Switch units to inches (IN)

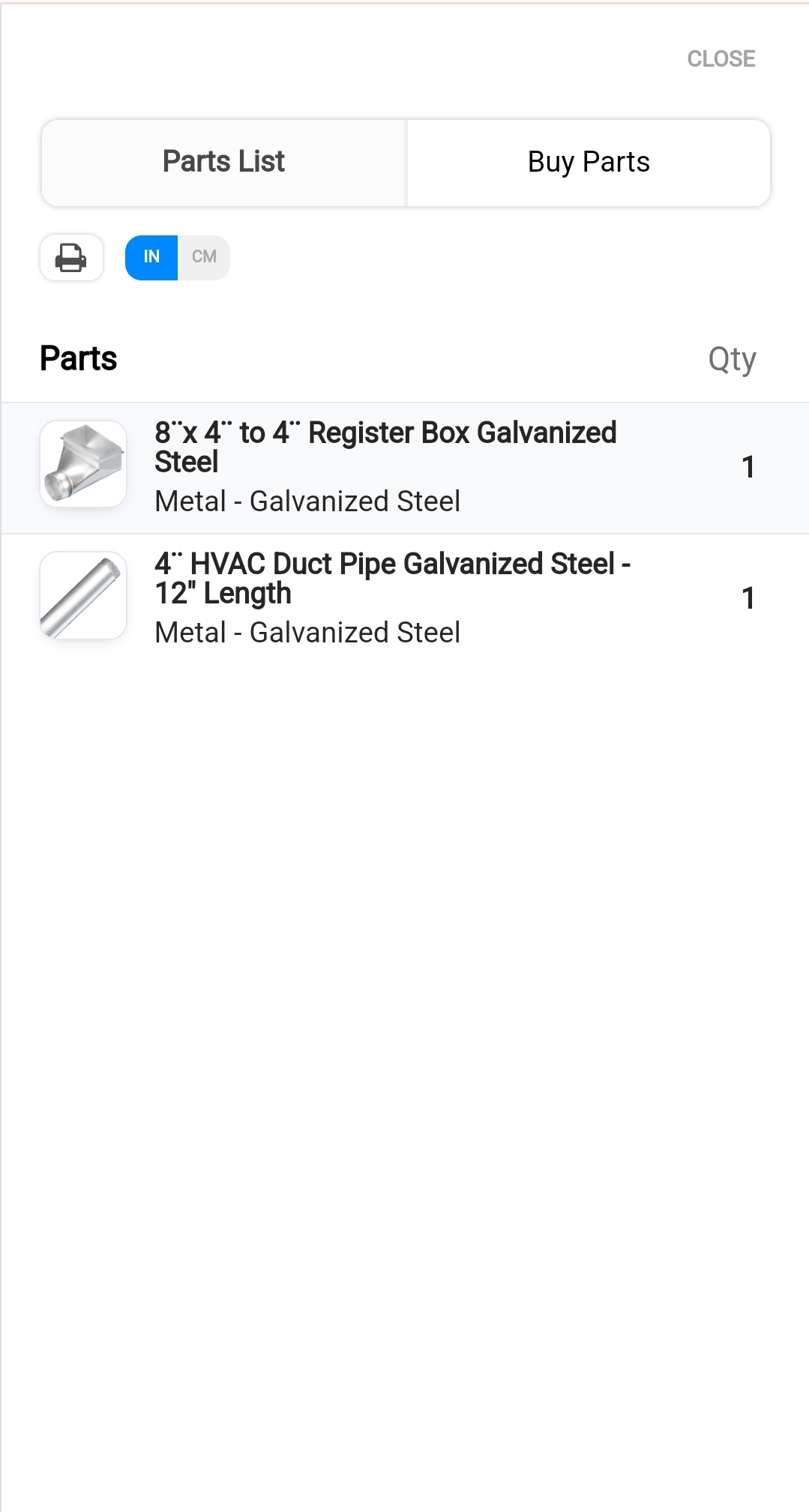151,257
